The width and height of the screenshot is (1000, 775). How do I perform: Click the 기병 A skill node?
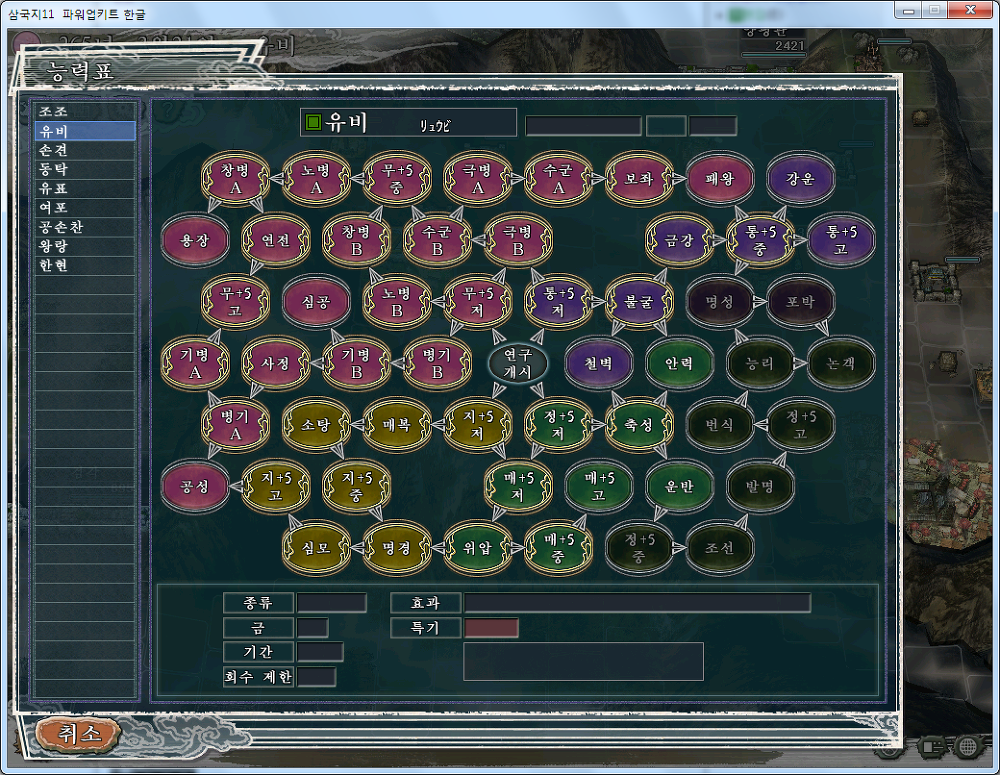(194, 362)
